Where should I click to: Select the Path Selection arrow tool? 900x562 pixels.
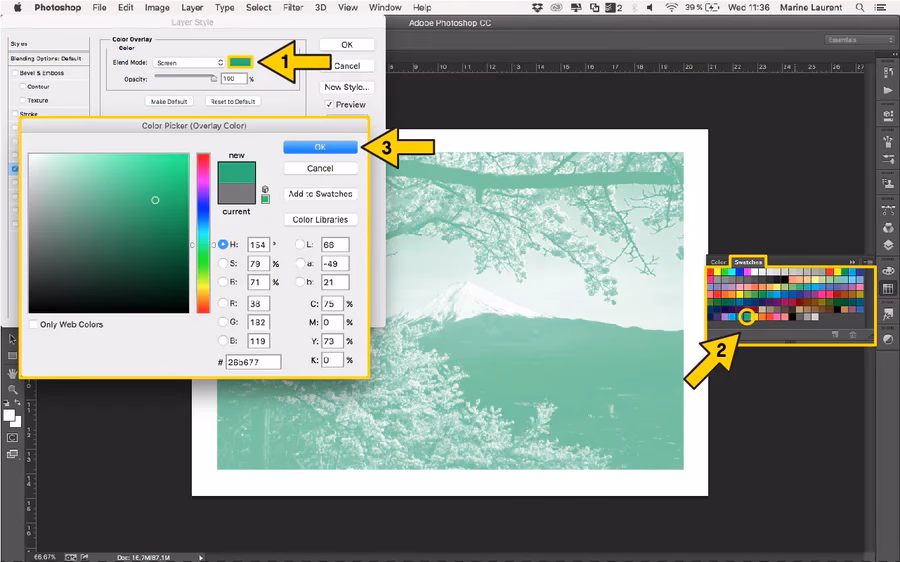[12, 339]
